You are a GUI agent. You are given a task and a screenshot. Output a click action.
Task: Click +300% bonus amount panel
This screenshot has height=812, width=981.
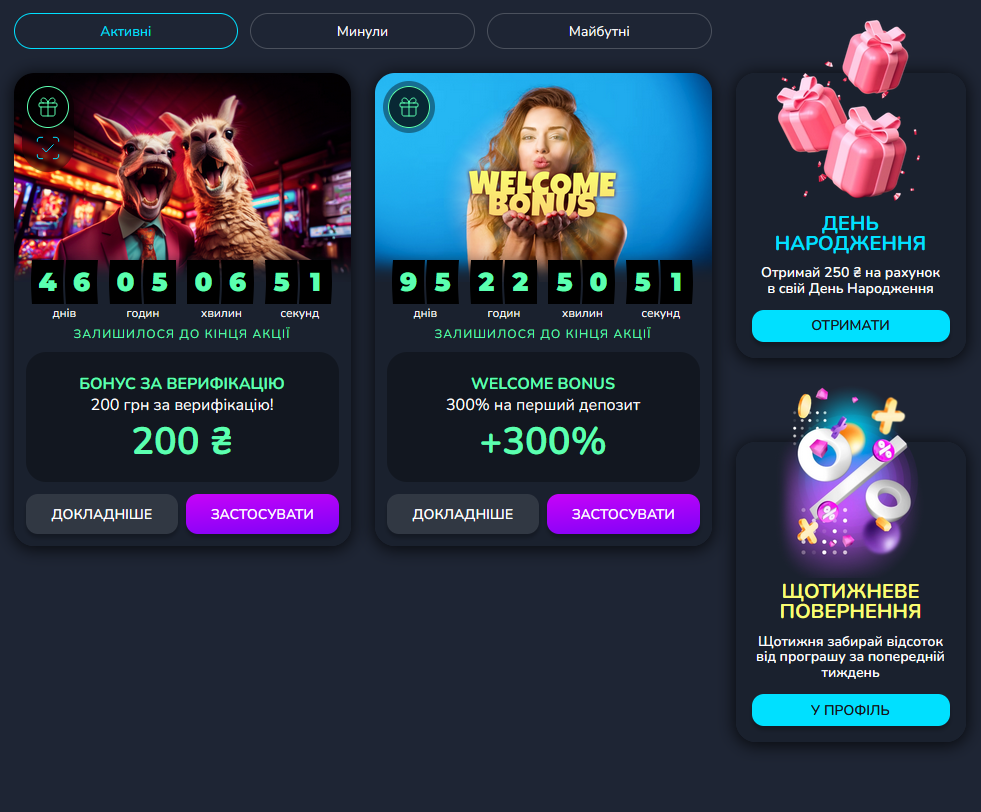pos(543,417)
